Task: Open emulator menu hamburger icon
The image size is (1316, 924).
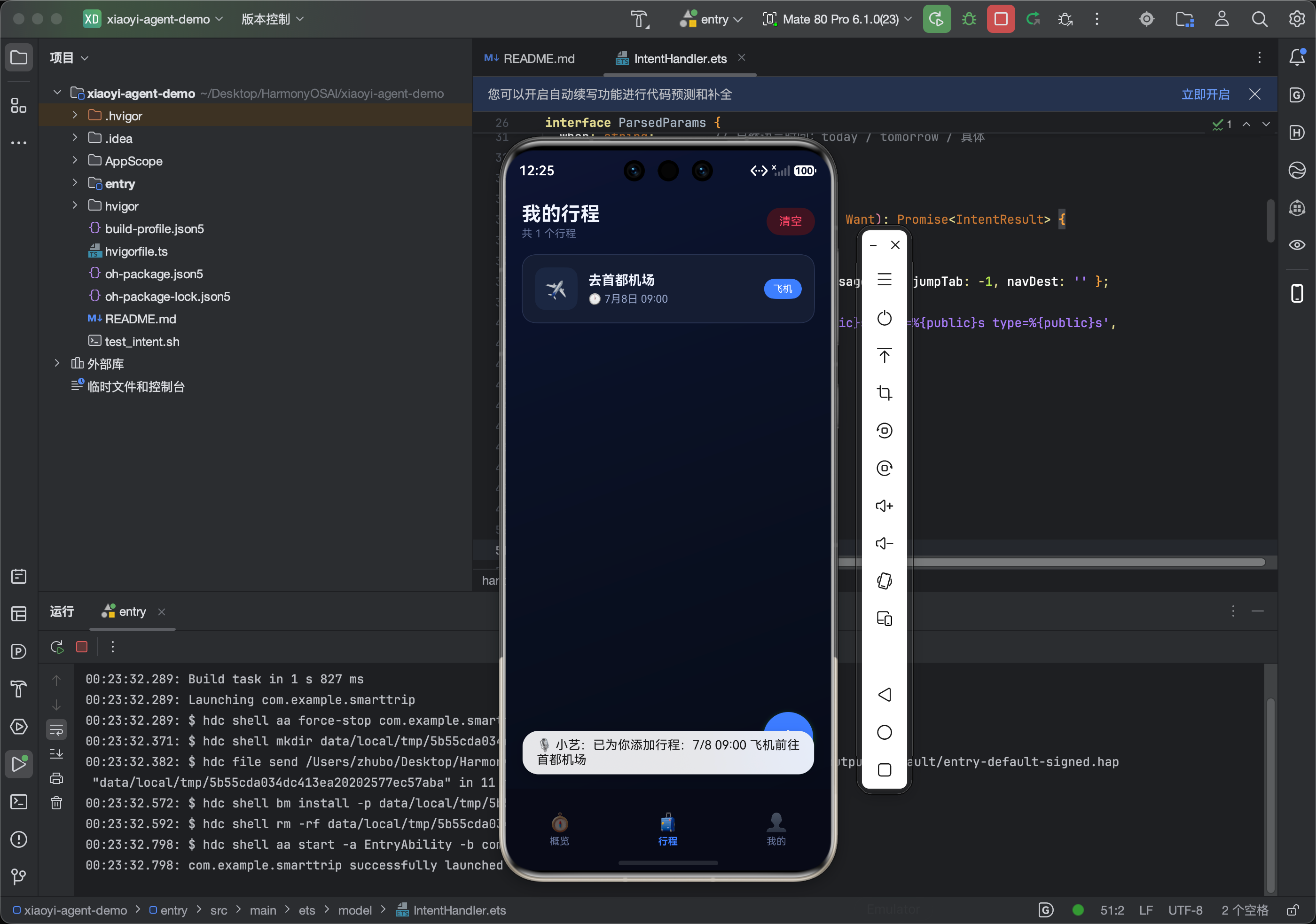Action: (x=885, y=279)
